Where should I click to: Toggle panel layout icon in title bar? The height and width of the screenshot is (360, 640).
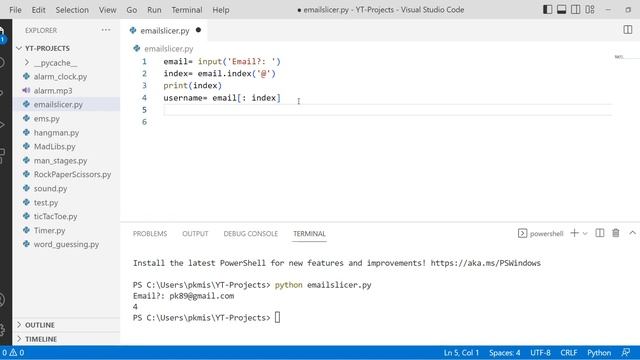click(x=562, y=9)
